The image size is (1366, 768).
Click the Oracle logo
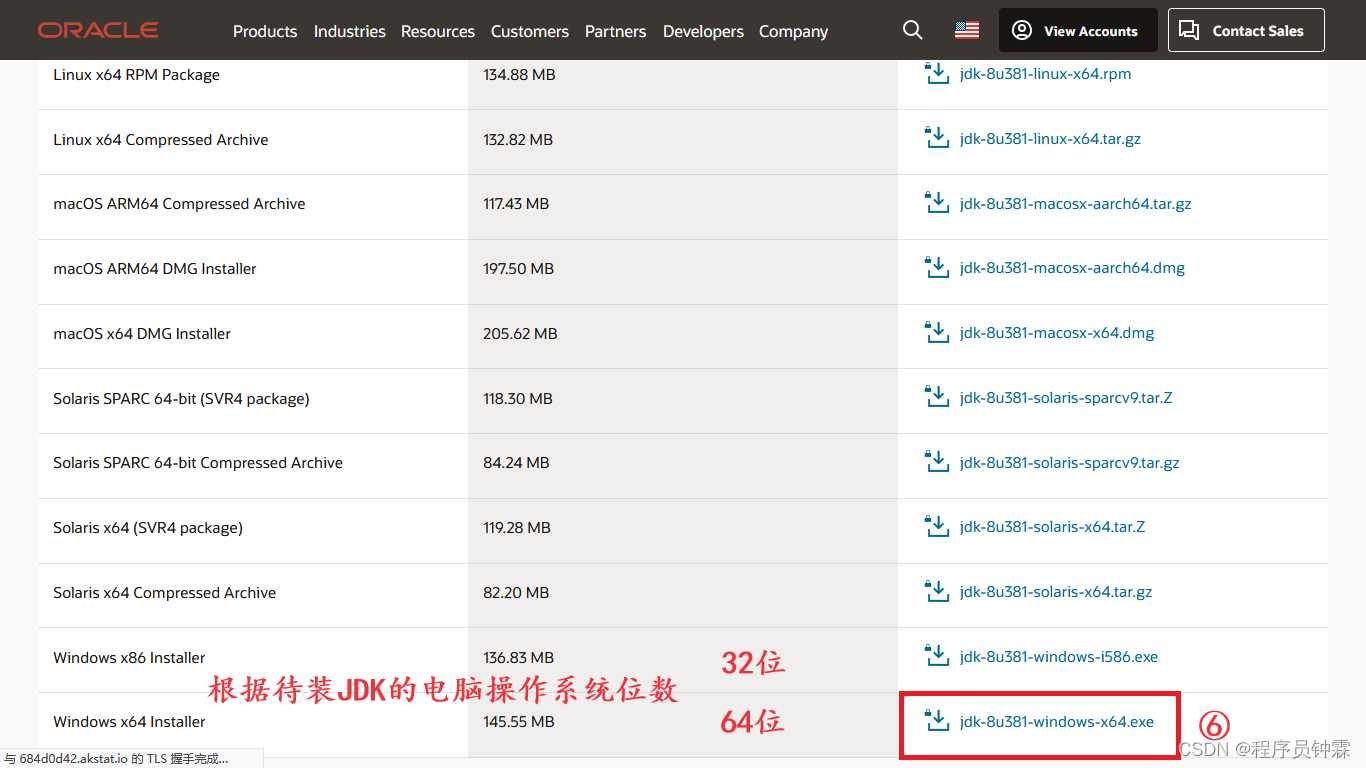coord(98,30)
